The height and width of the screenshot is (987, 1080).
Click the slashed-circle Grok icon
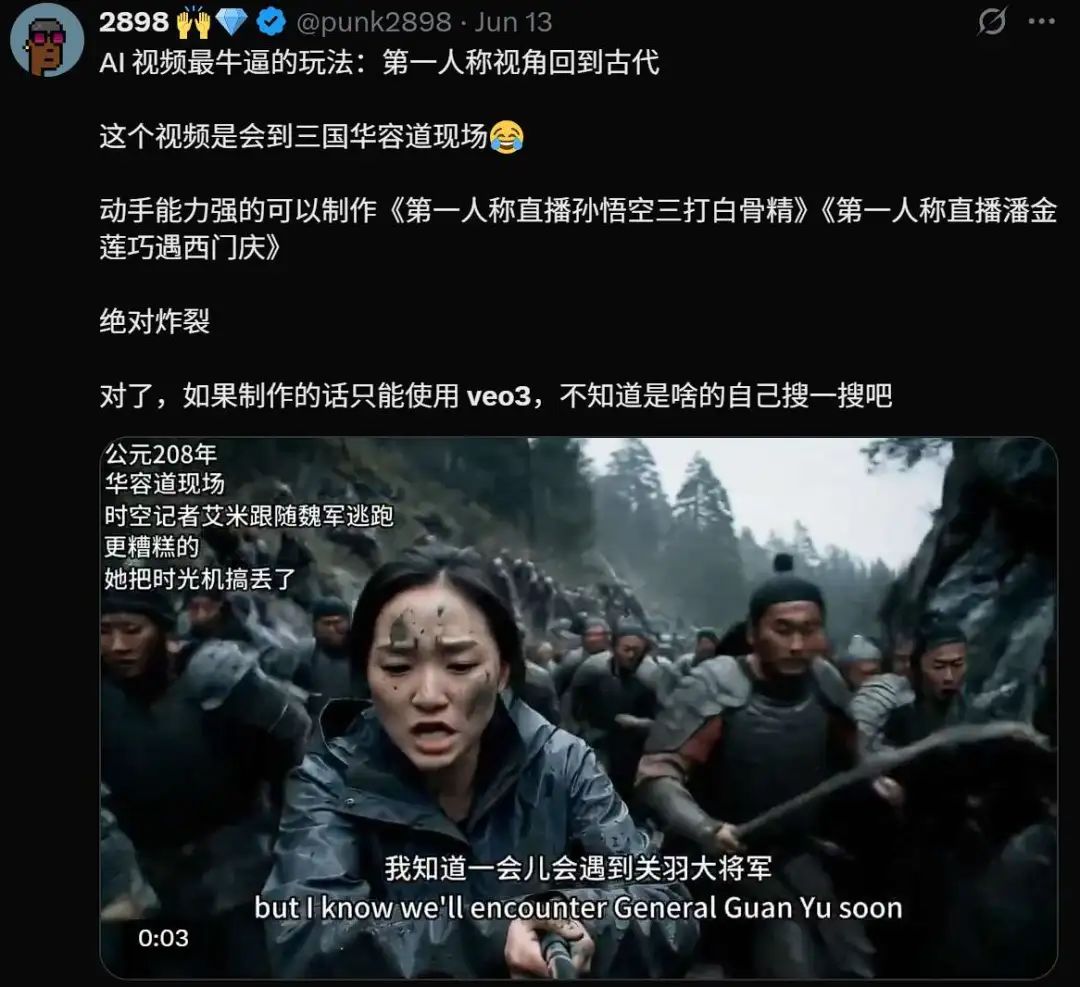coord(992,21)
